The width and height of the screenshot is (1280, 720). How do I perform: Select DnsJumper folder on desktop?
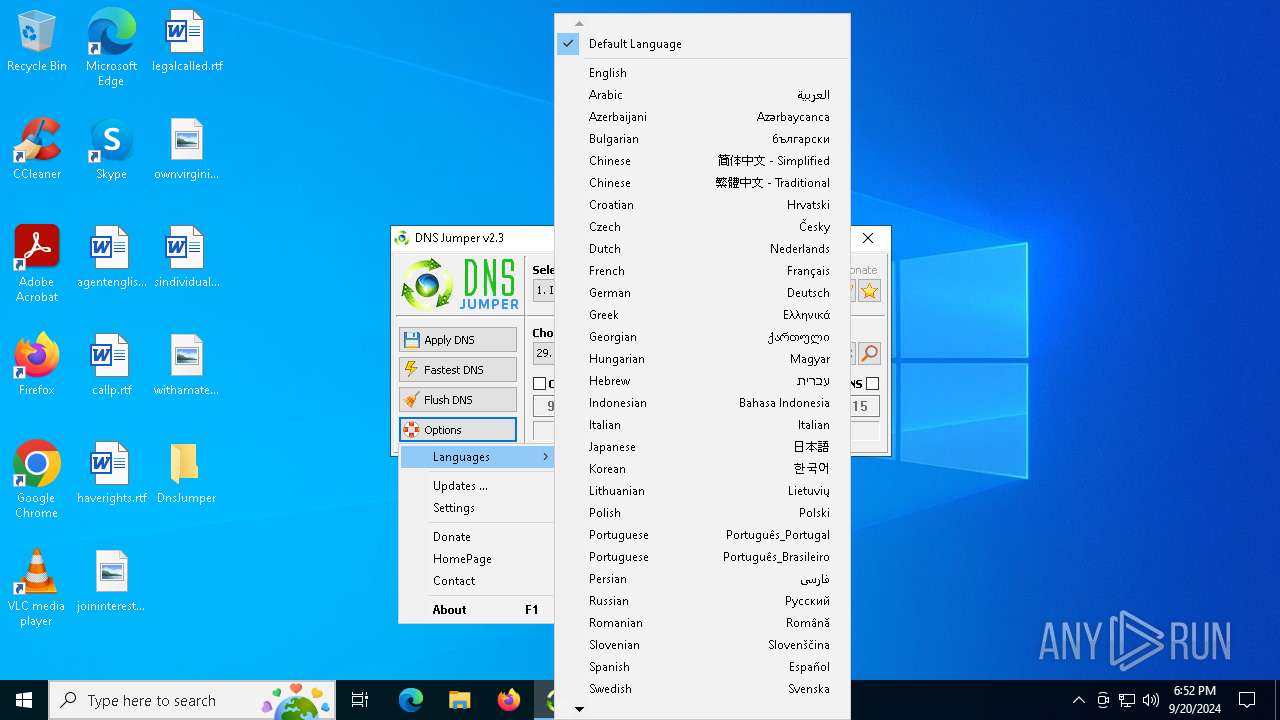tap(186, 474)
